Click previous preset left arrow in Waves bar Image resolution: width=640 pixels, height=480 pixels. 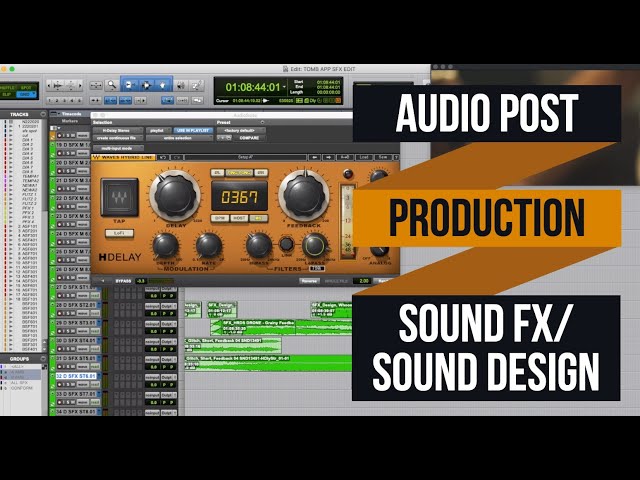pos(314,157)
